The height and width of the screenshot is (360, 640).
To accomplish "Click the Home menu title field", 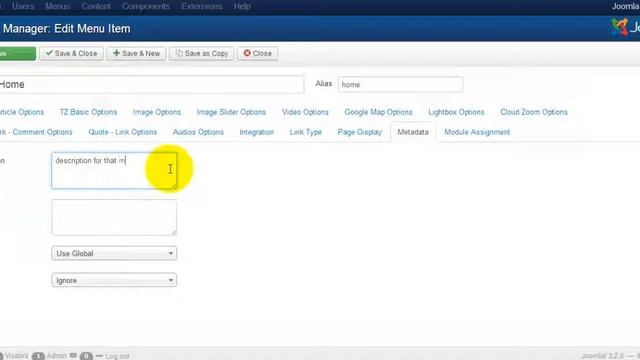I will (152, 84).
